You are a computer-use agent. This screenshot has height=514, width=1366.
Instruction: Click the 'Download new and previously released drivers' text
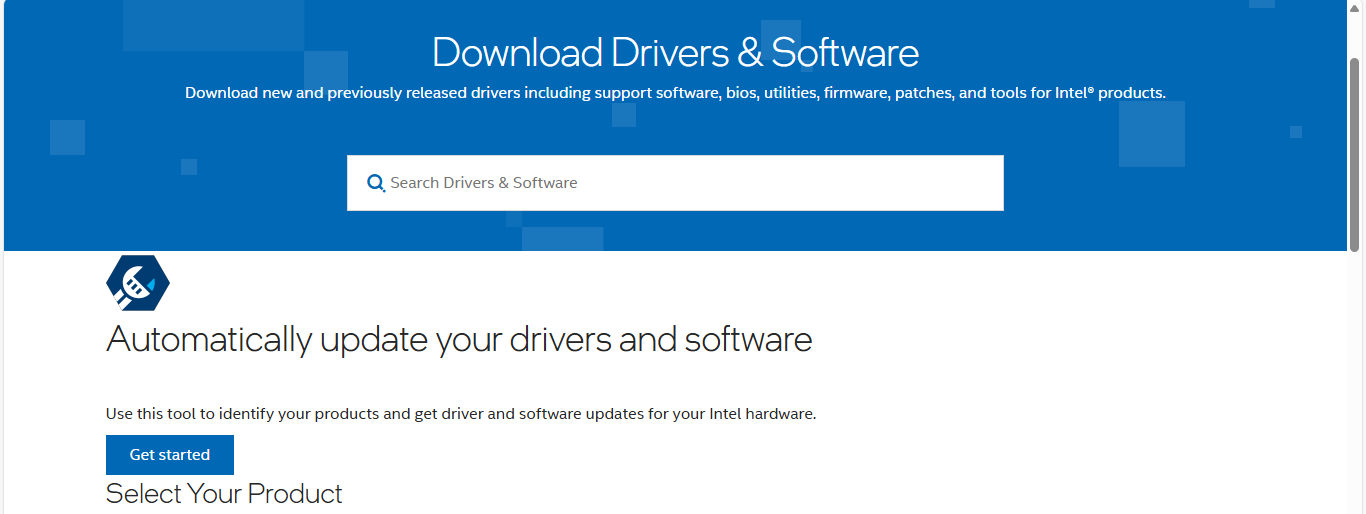click(x=351, y=93)
